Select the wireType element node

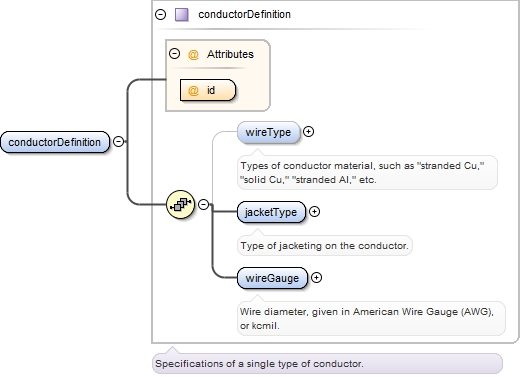(x=269, y=132)
